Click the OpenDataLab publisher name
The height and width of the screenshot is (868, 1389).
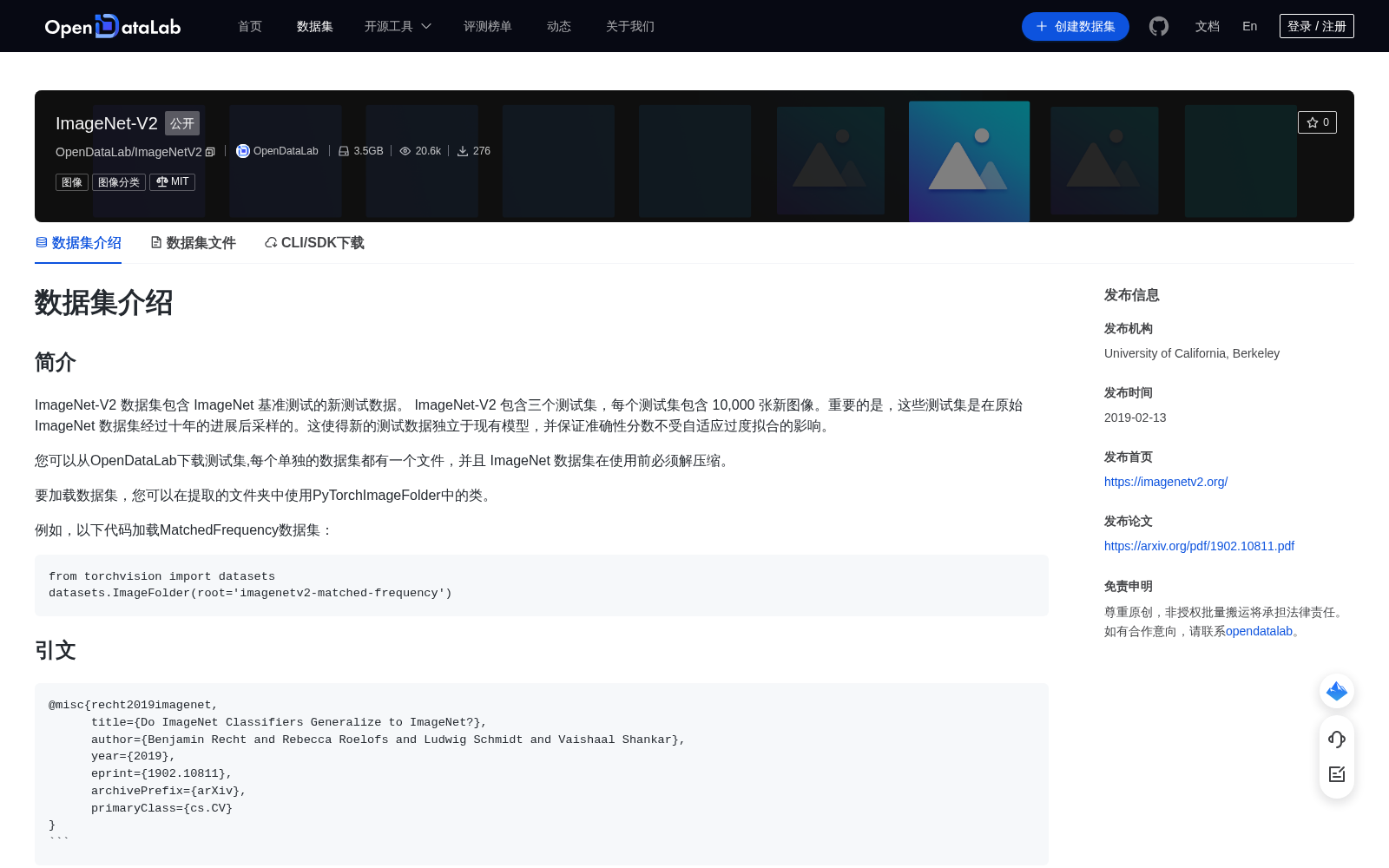(286, 151)
